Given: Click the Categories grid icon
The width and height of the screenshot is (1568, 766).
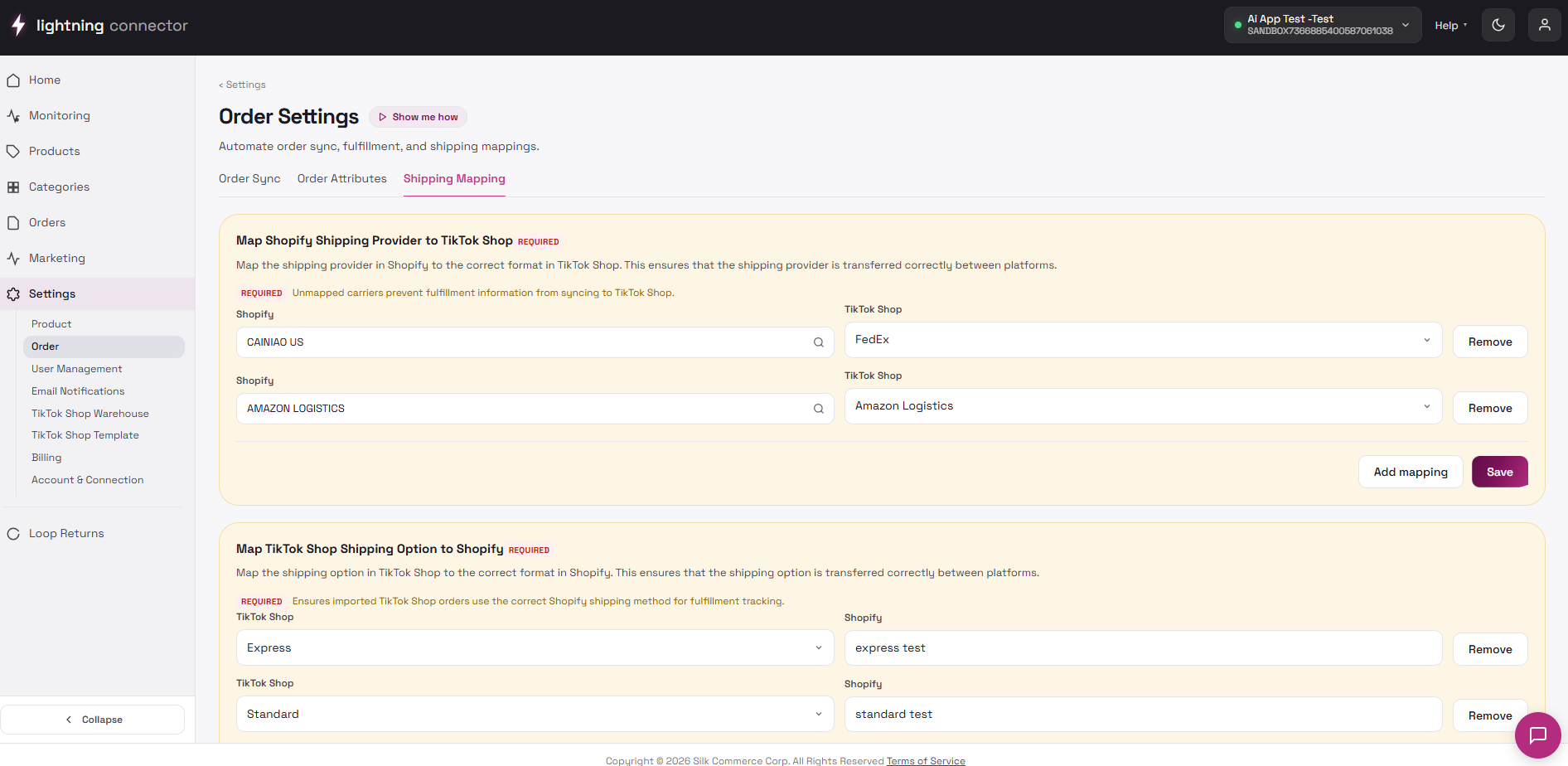Looking at the screenshot, I should [x=13, y=187].
